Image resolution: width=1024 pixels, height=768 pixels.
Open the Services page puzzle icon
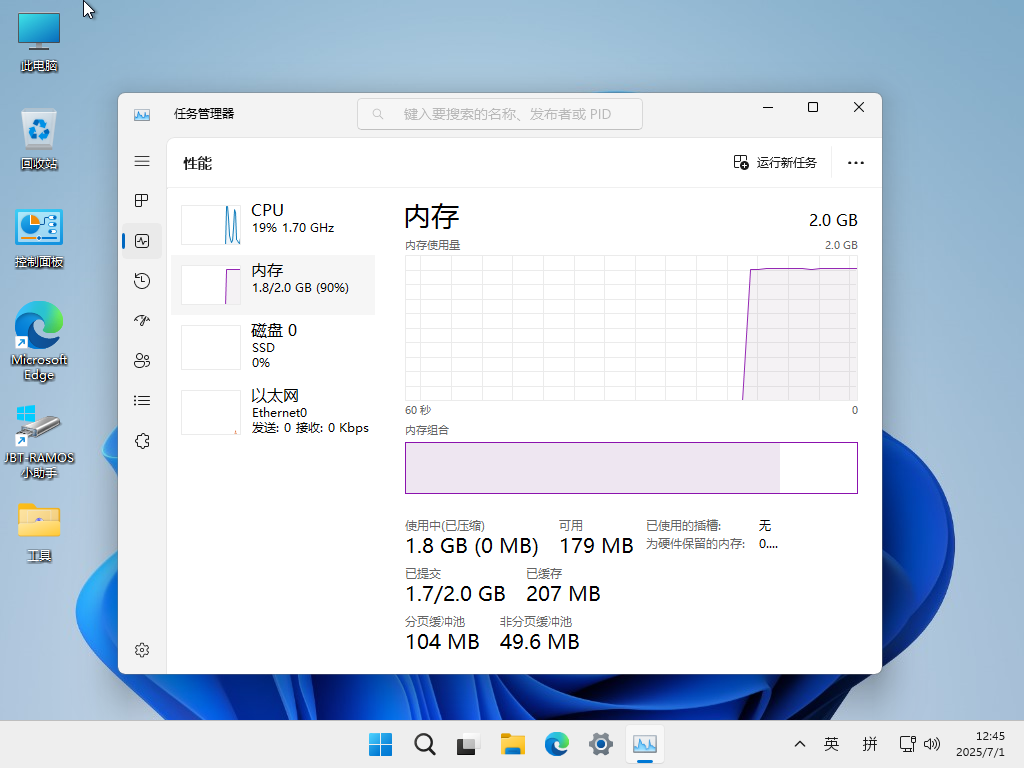tap(142, 441)
